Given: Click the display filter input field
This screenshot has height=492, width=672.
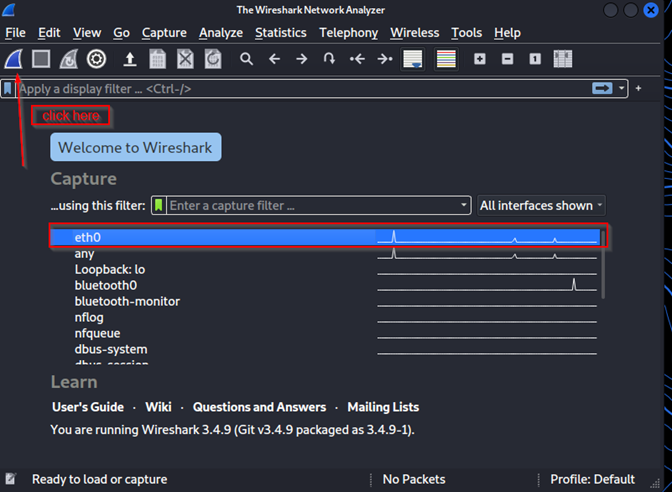Looking at the screenshot, I should coord(303,89).
